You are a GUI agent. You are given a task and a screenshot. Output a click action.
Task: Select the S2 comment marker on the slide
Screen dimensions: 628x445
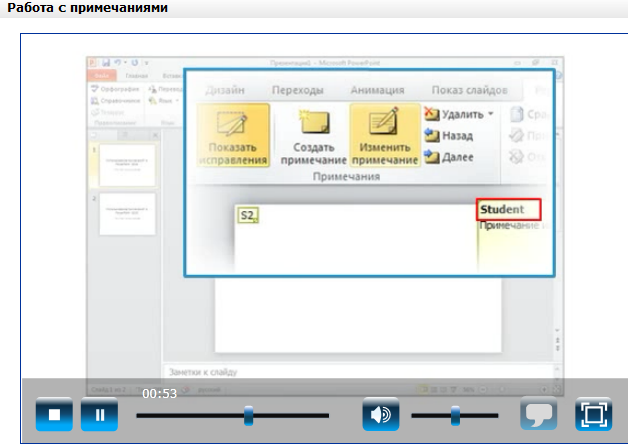point(248,215)
